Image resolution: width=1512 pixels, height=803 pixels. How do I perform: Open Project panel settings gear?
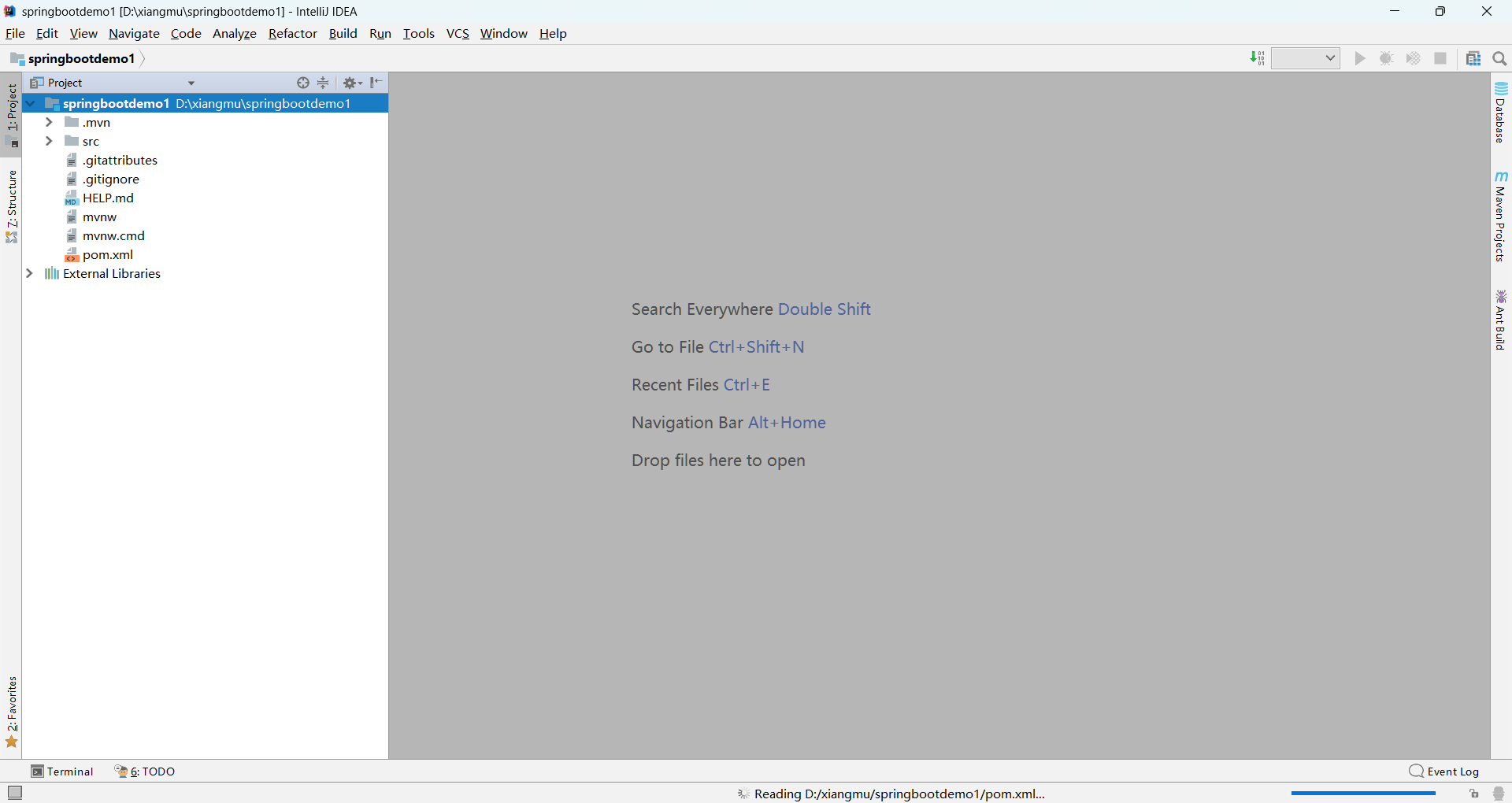coord(352,83)
